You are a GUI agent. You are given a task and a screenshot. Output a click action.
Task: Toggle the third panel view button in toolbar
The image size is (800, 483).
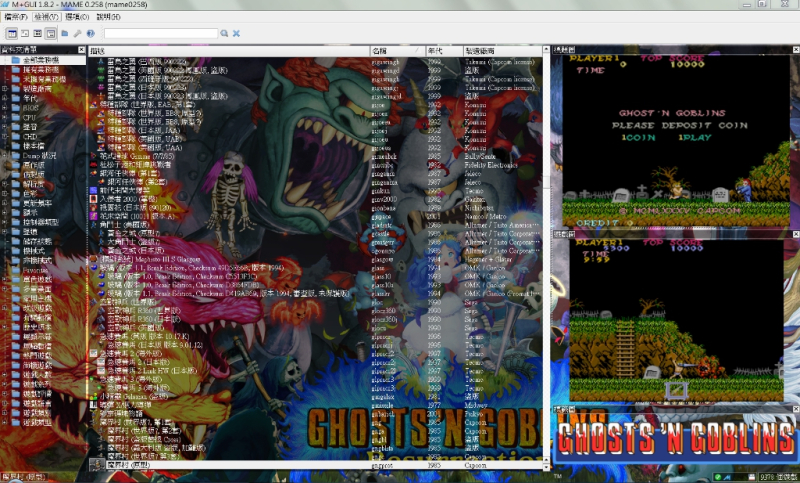click(38, 34)
